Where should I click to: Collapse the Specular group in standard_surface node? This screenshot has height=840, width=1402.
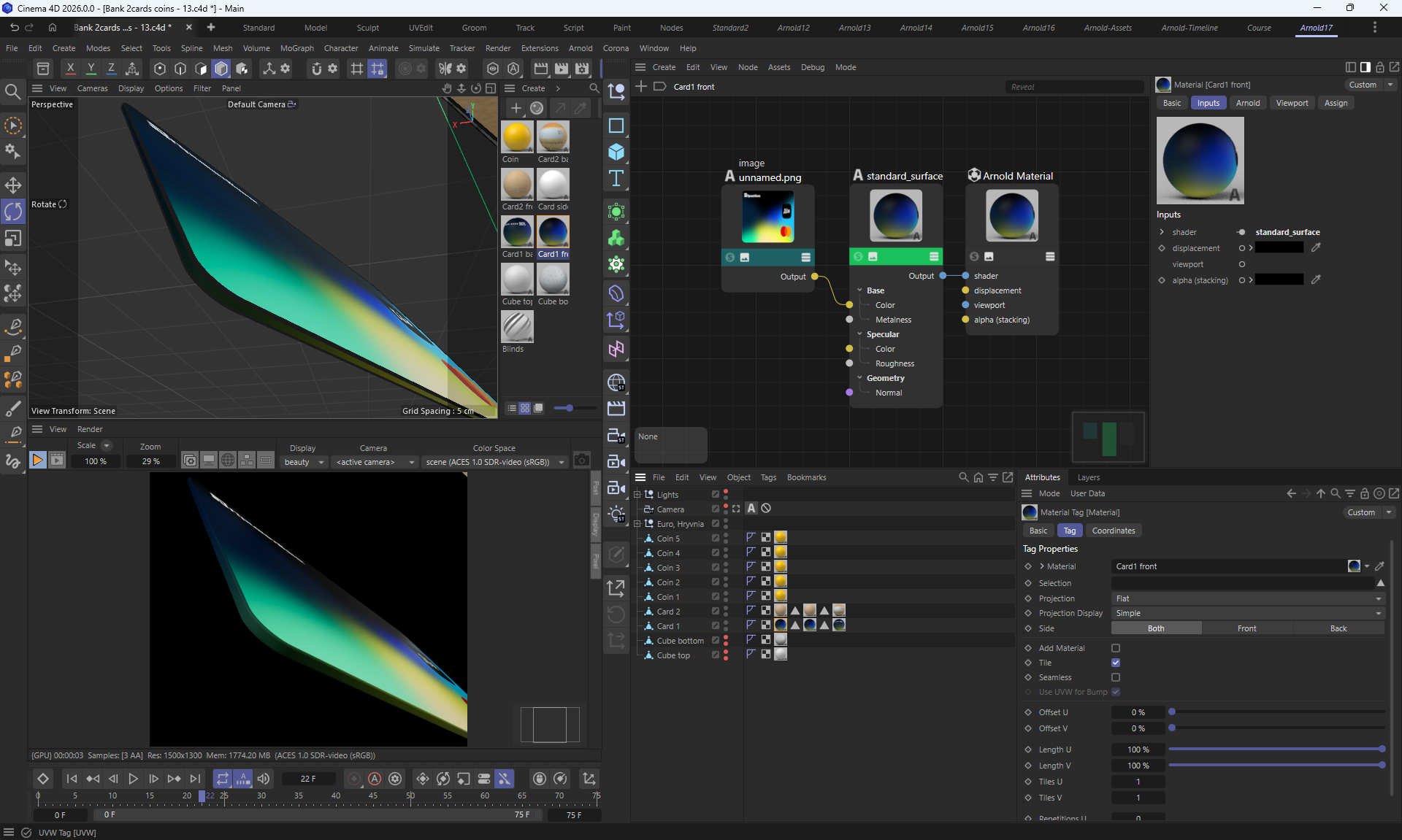859,334
